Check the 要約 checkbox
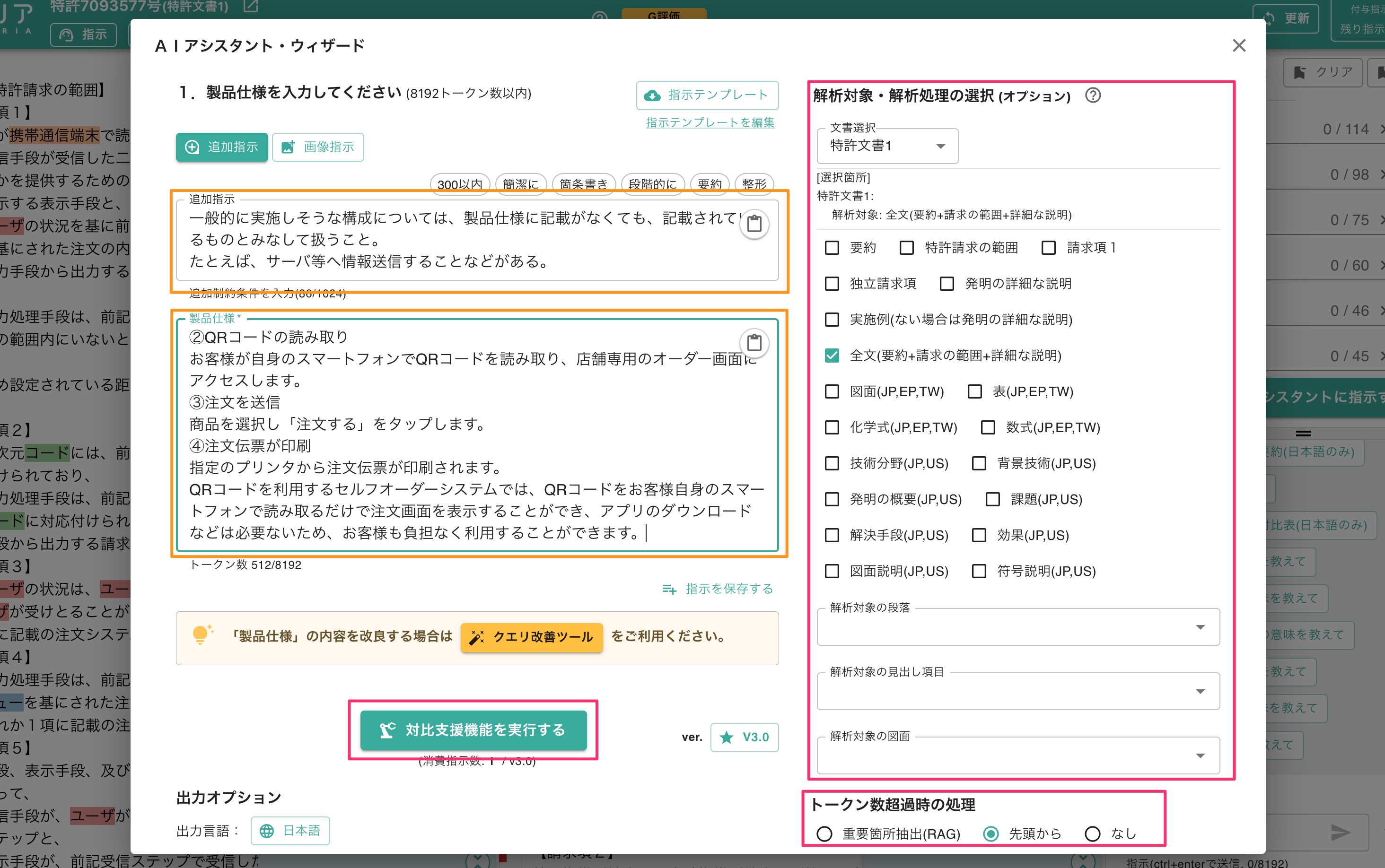The width and height of the screenshot is (1385, 868). tap(832, 247)
